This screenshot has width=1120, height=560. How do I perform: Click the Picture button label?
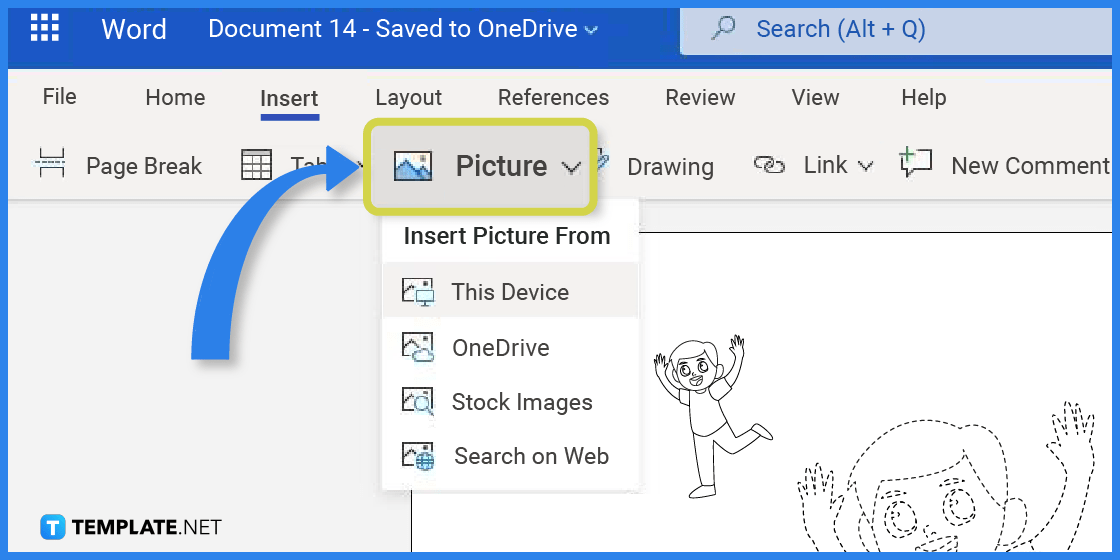point(501,166)
